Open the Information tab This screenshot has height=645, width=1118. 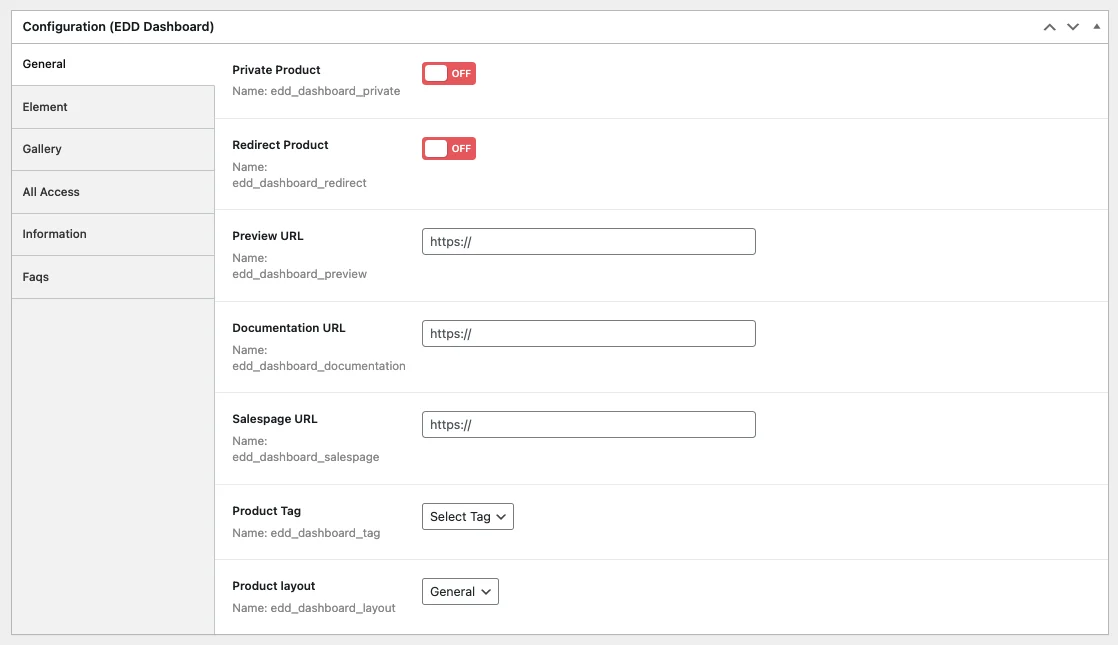click(x=113, y=234)
